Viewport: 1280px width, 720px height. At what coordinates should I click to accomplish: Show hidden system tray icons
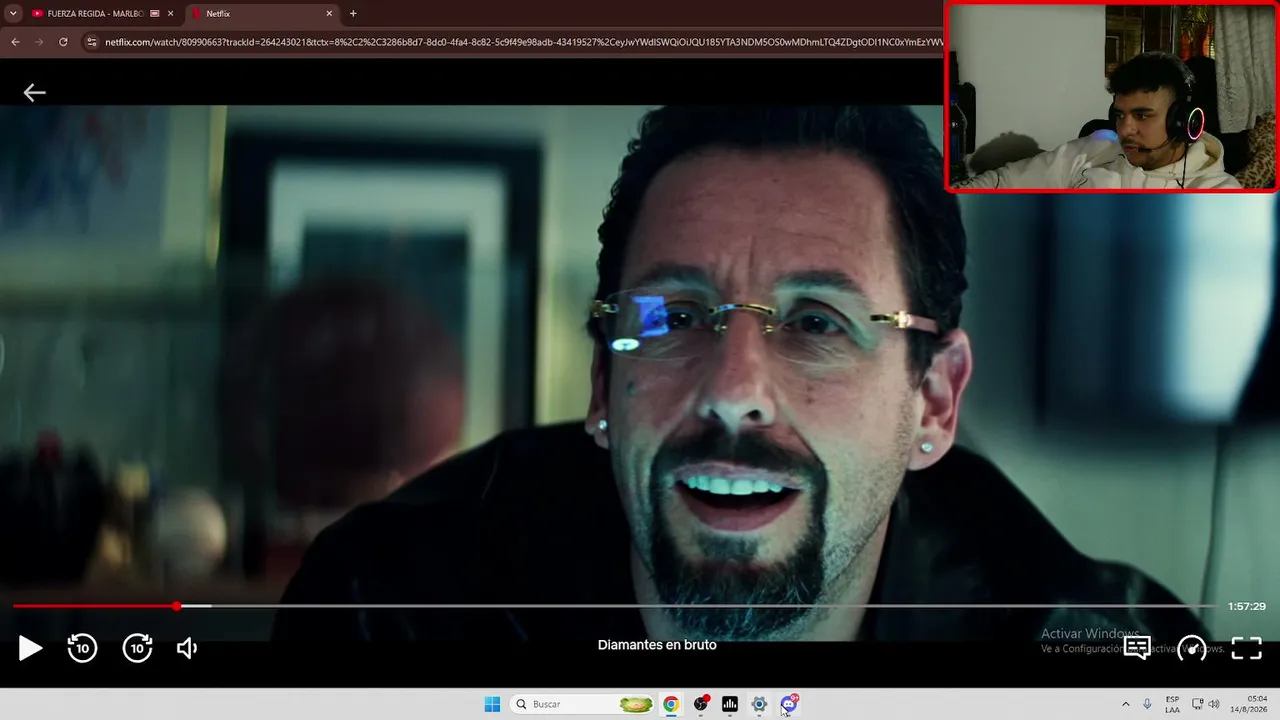click(x=1126, y=704)
